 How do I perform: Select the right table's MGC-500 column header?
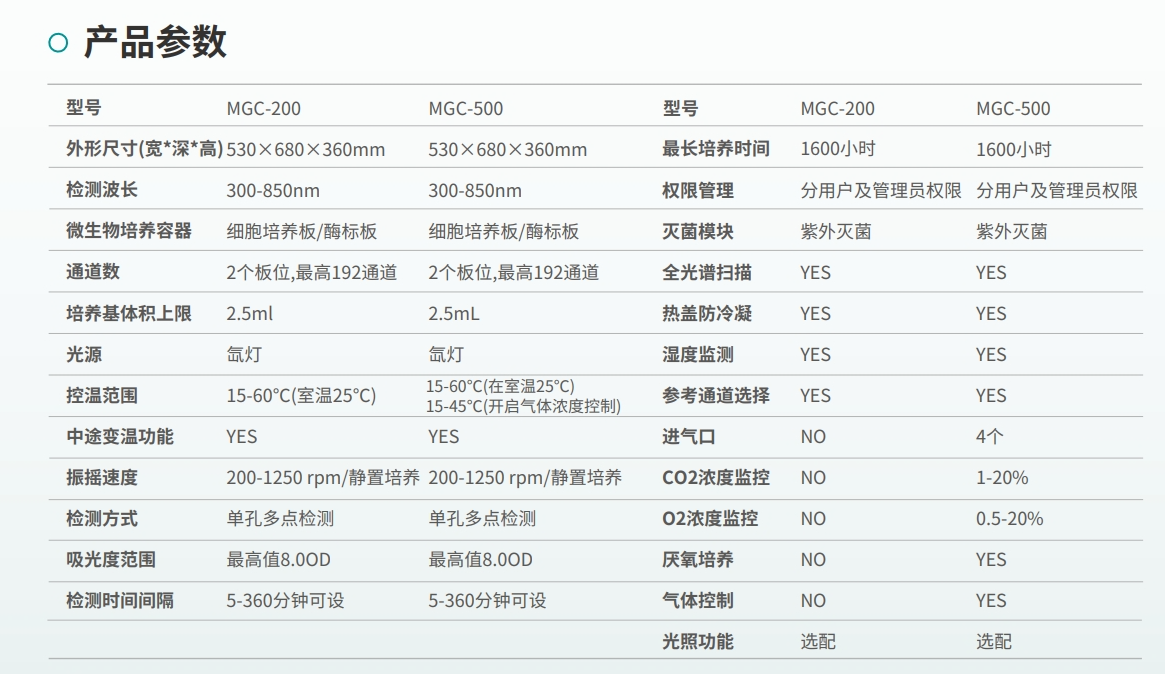pos(1013,109)
